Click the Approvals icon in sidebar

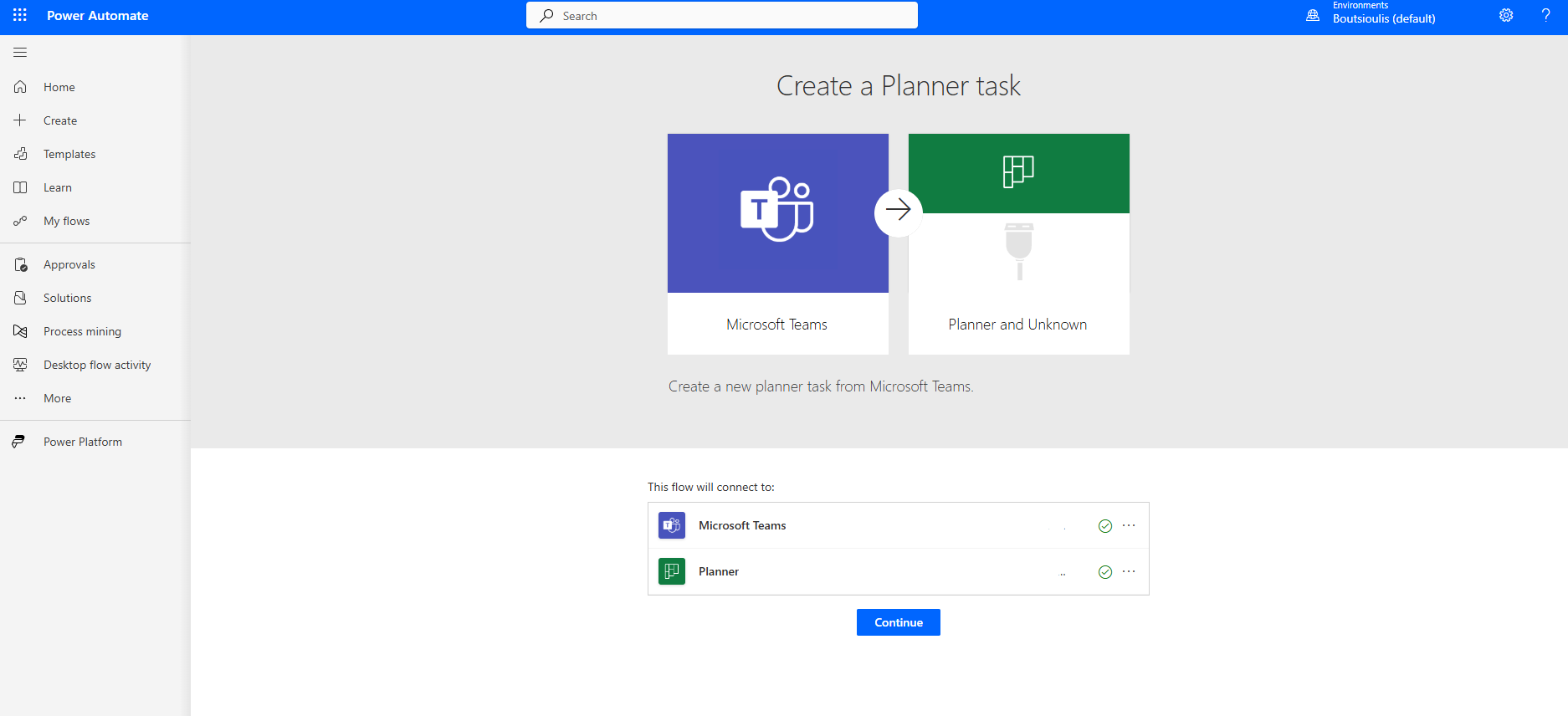[x=20, y=264]
